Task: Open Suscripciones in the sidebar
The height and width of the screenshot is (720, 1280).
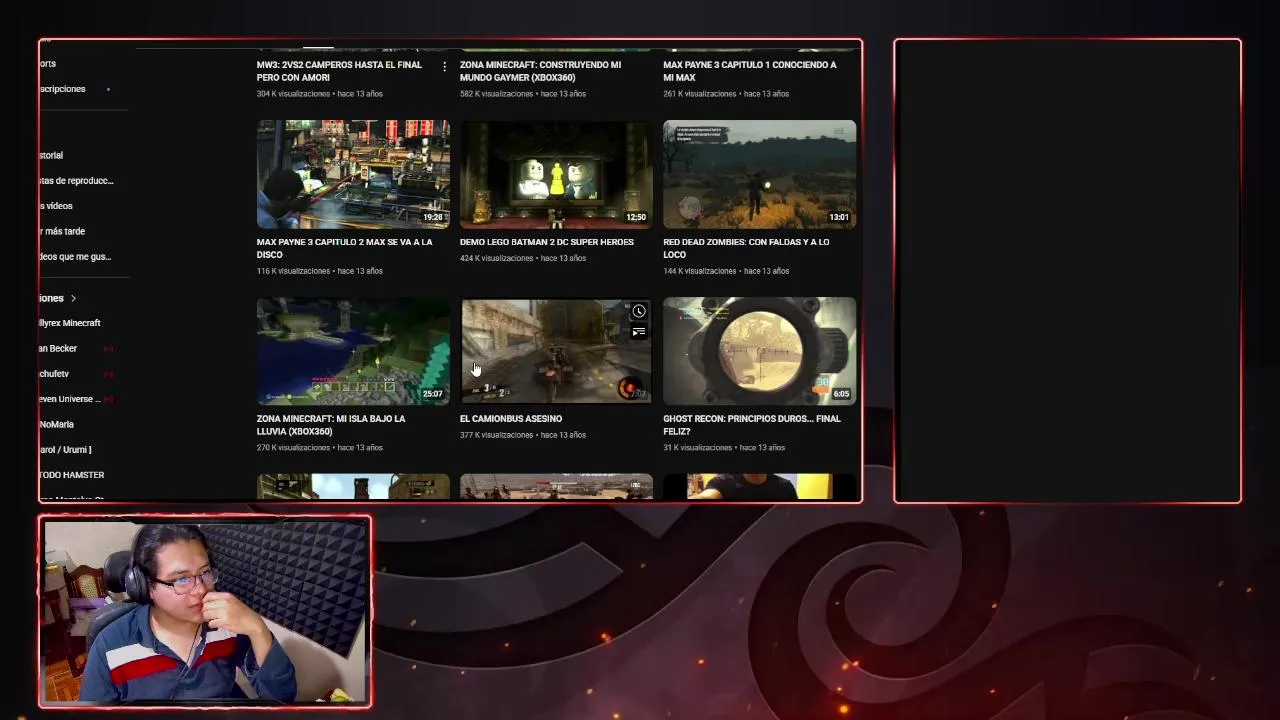Action: point(63,89)
